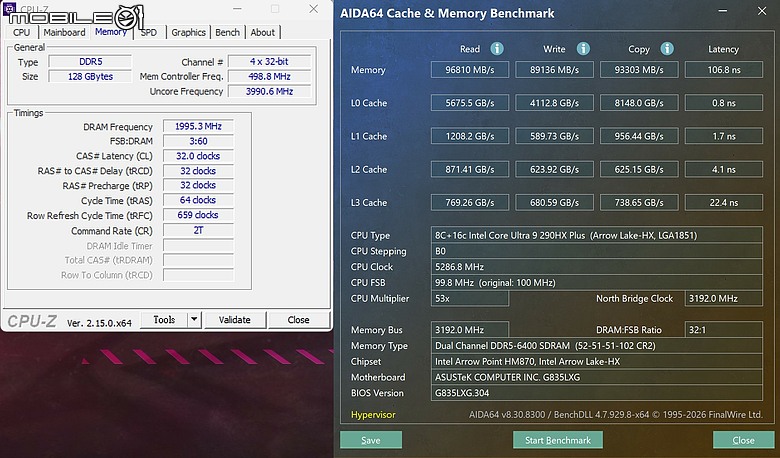Viewport: 780px width, 458px height.
Task: Click the memory Type field DDR5 in CPU-Z
Action: pos(90,62)
